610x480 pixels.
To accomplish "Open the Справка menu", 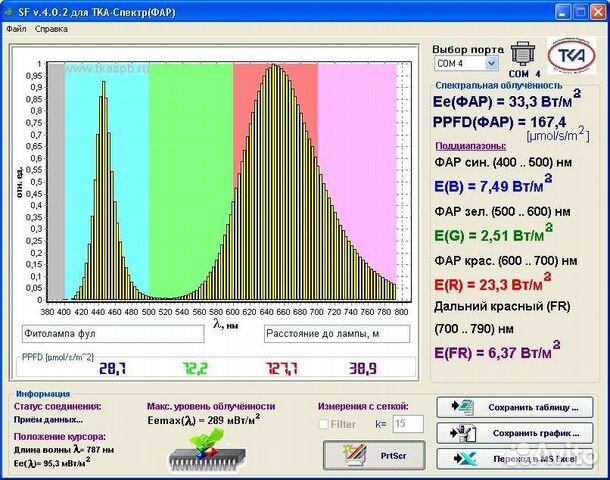I will click(52, 29).
